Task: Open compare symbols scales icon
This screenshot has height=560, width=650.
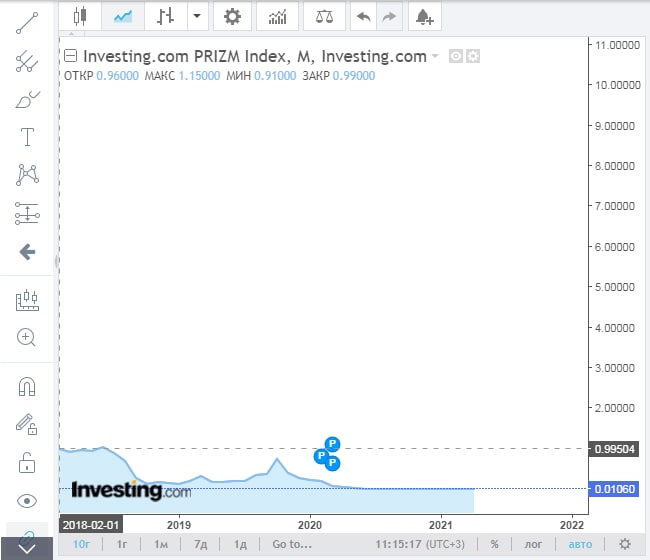Action: pos(324,17)
